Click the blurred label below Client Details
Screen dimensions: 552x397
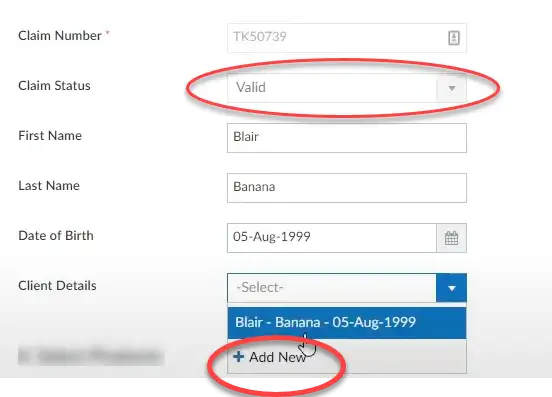click(x=91, y=356)
